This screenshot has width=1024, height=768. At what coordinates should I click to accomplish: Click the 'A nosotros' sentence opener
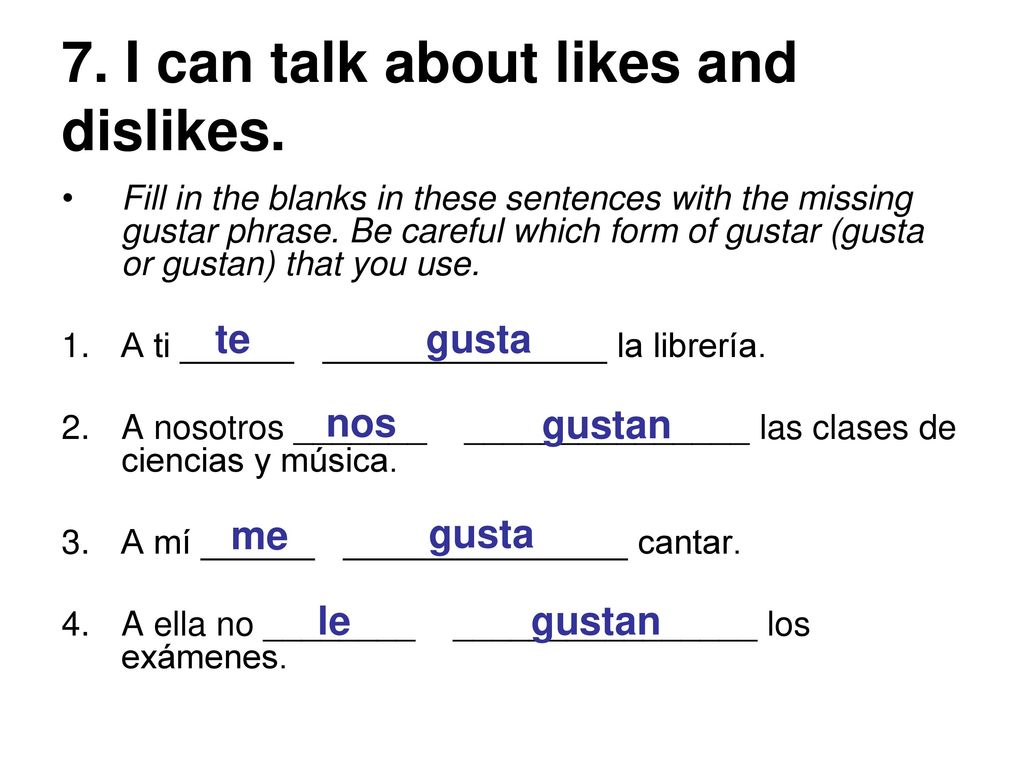click(x=202, y=428)
